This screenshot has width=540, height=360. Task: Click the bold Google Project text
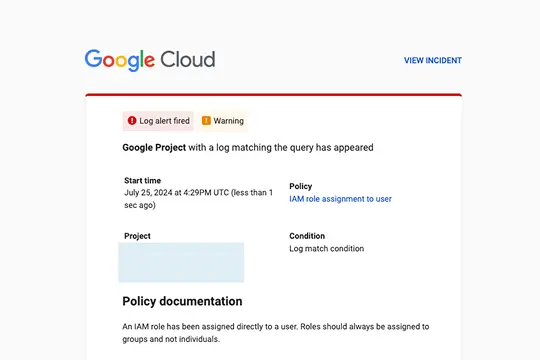(154, 147)
